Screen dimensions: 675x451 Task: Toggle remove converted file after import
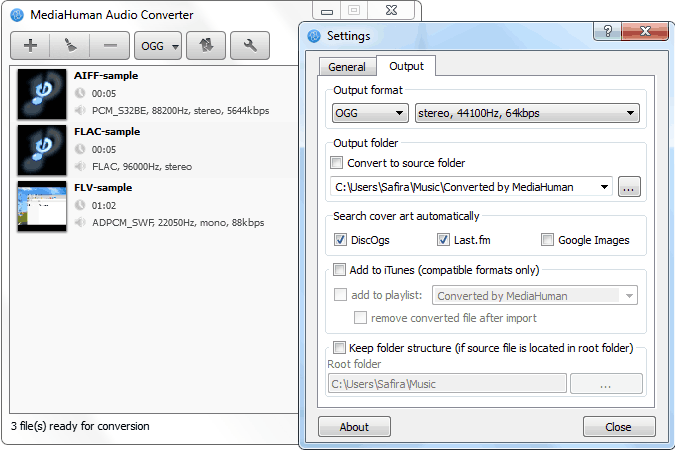pos(360,318)
